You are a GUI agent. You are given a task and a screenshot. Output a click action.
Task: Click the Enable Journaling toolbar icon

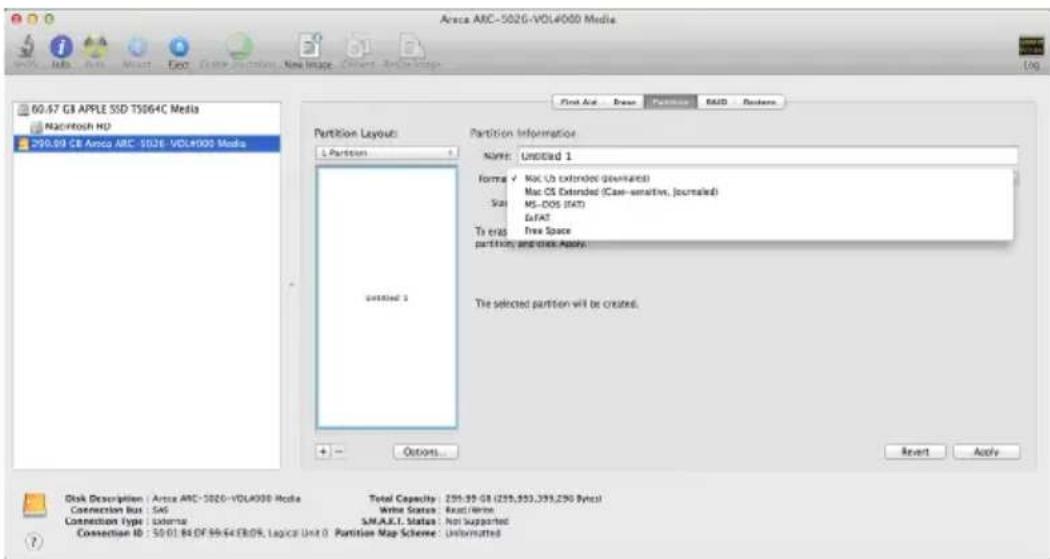(x=238, y=47)
